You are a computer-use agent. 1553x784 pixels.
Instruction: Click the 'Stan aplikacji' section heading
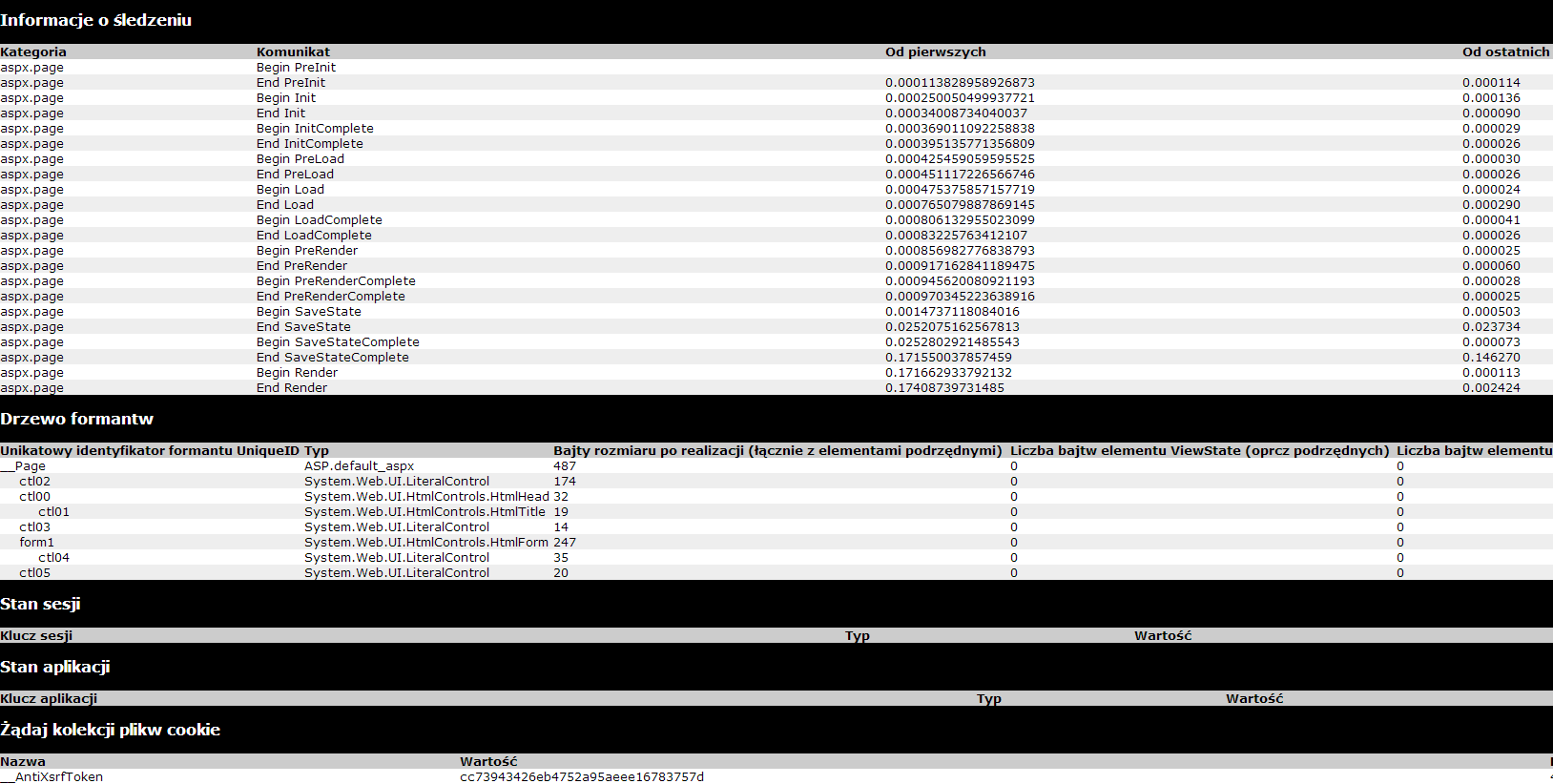pyautogui.click(x=55, y=667)
